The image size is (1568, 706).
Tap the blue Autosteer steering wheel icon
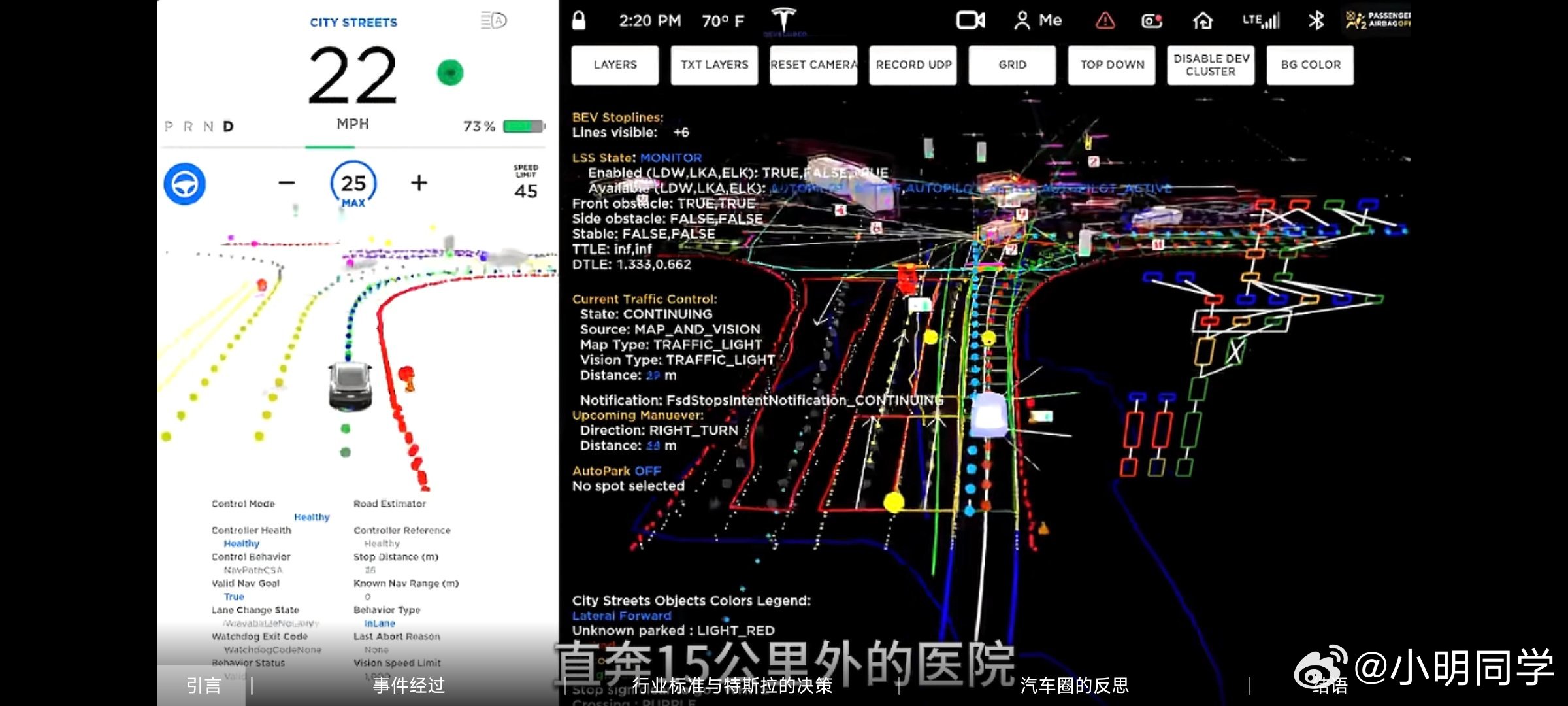pyautogui.click(x=184, y=184)
